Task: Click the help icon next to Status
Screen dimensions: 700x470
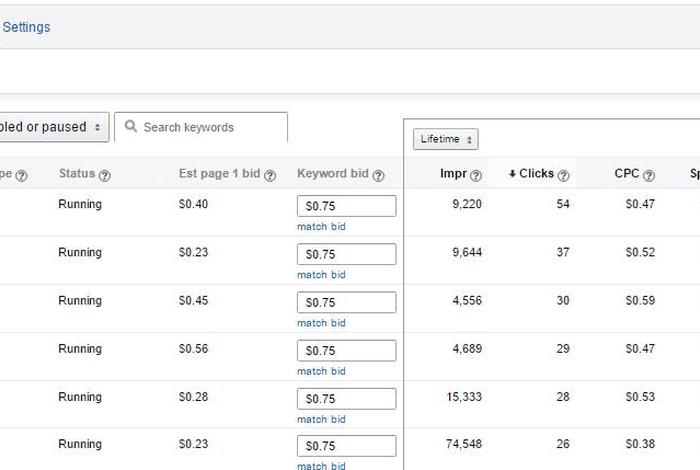Action: (105, 175)
